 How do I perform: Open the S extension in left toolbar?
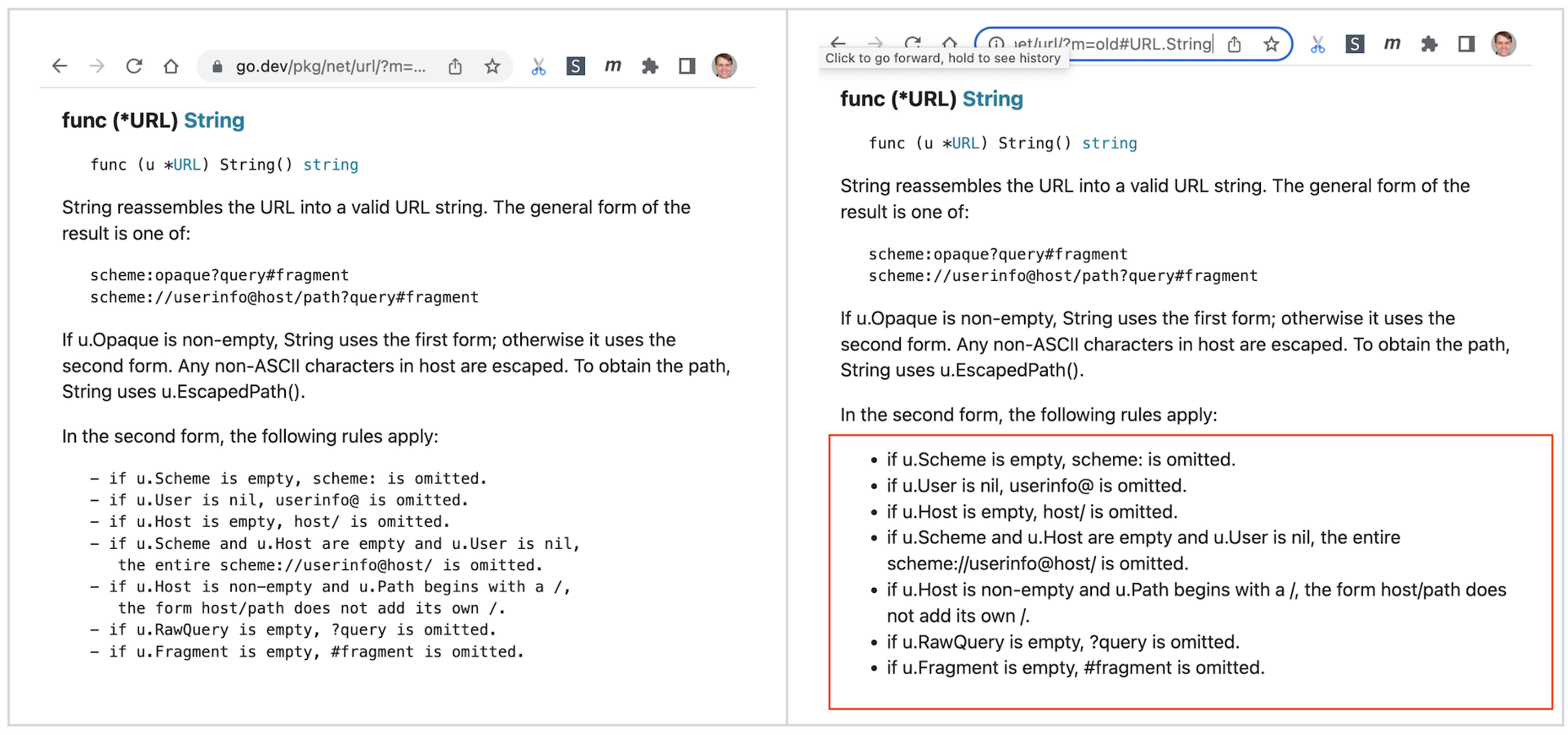tap(576, 66)
